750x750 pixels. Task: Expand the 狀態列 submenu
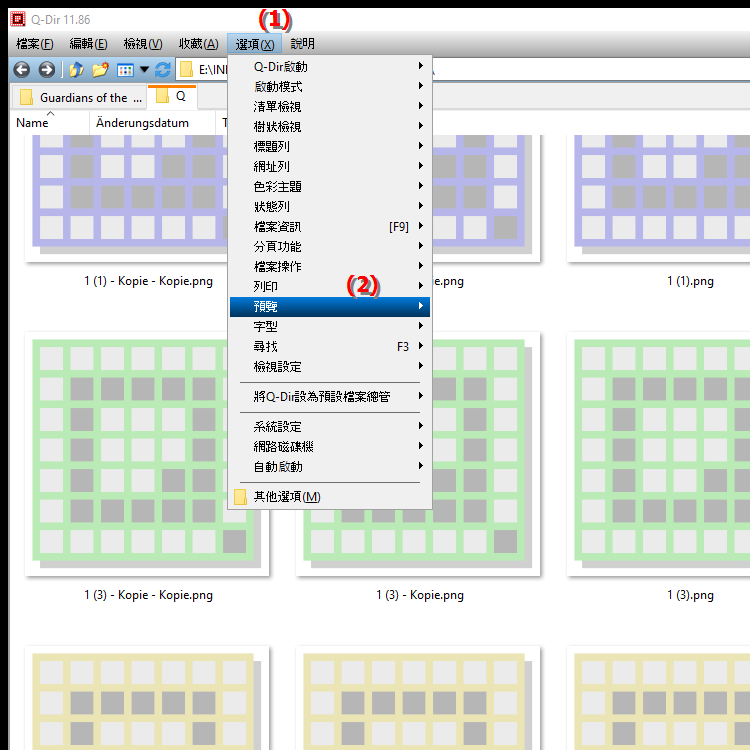click(x=330, y=207)
